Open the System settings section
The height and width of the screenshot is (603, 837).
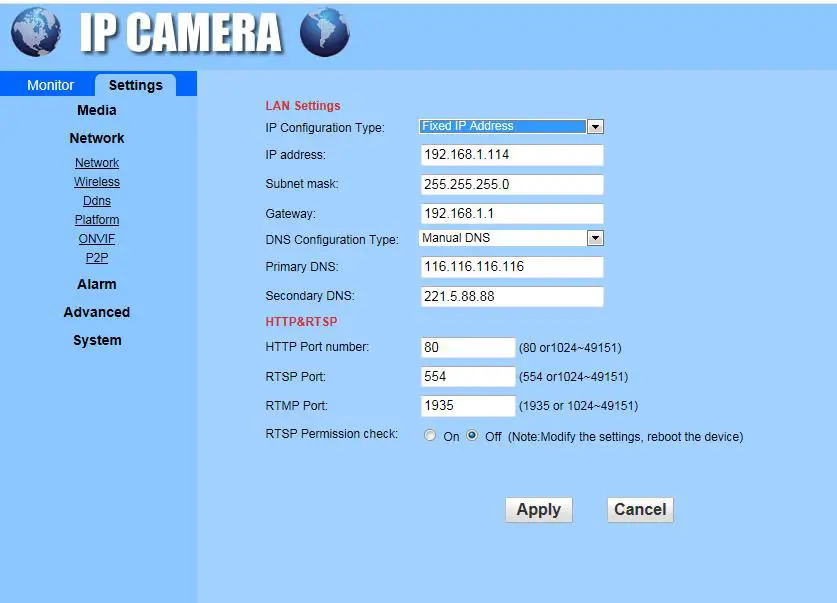[x=96, y=340]
